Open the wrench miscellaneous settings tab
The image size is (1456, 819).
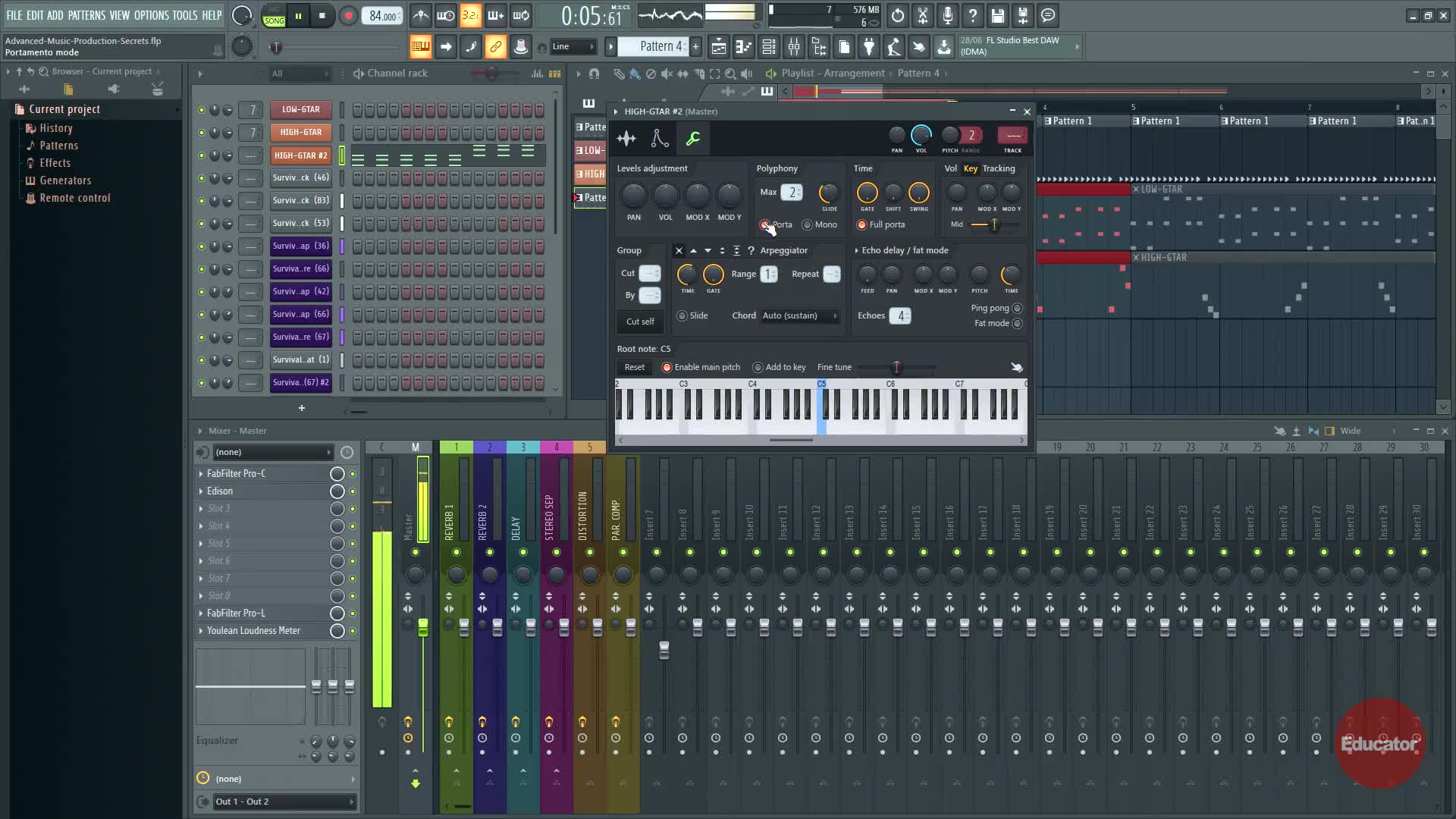tap(692, 139)
